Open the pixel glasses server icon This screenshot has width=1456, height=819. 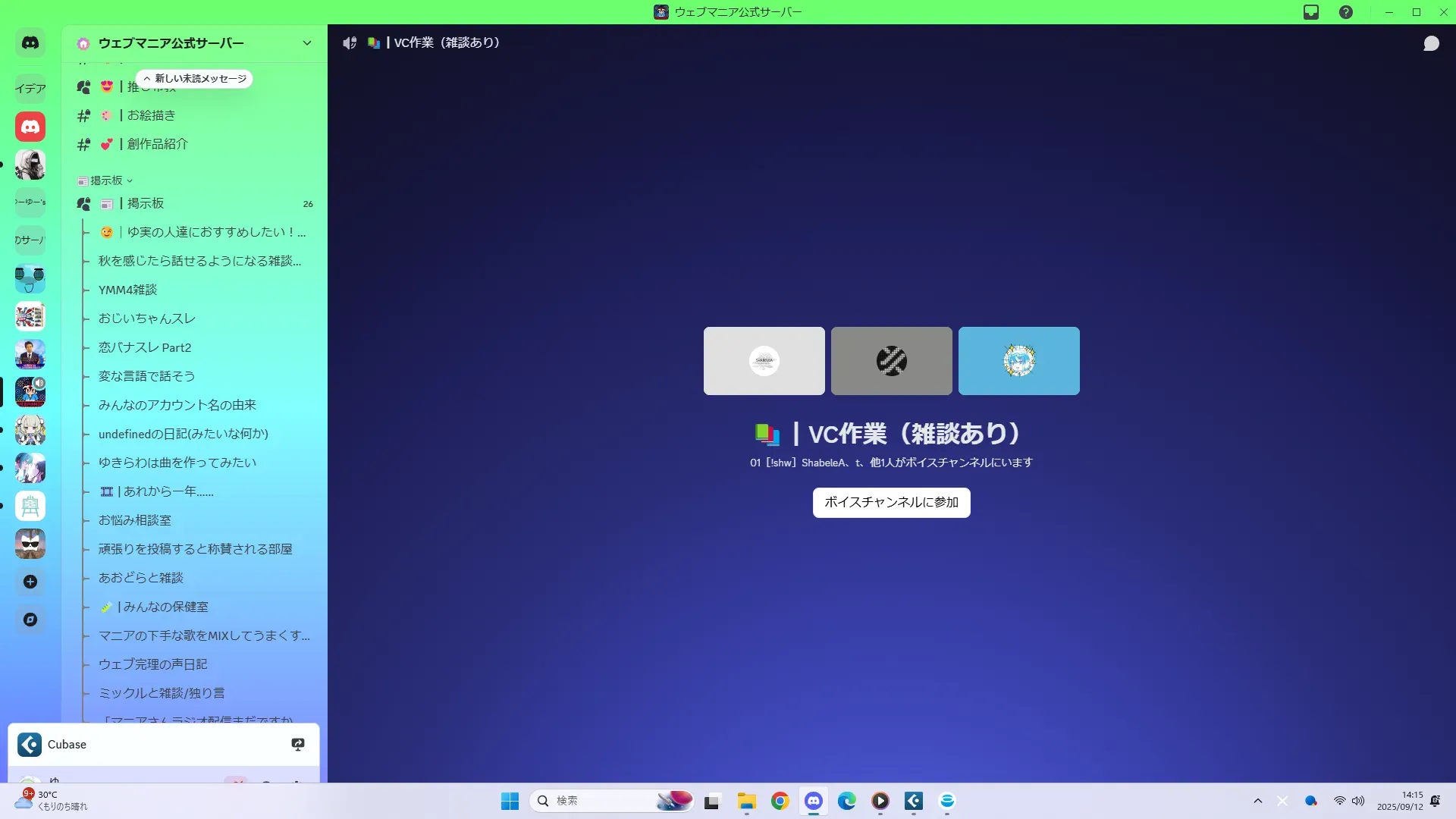pos(30,544)
